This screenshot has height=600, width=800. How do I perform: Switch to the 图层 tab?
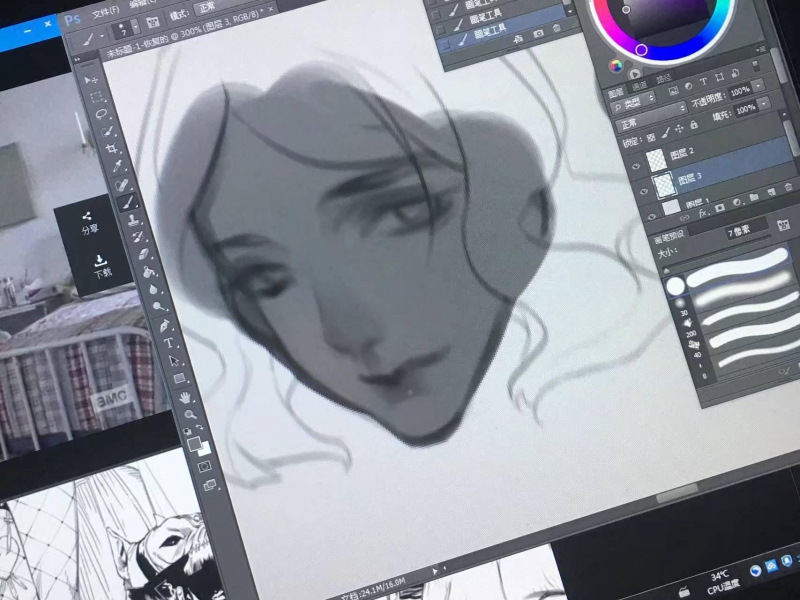point(616,92)
